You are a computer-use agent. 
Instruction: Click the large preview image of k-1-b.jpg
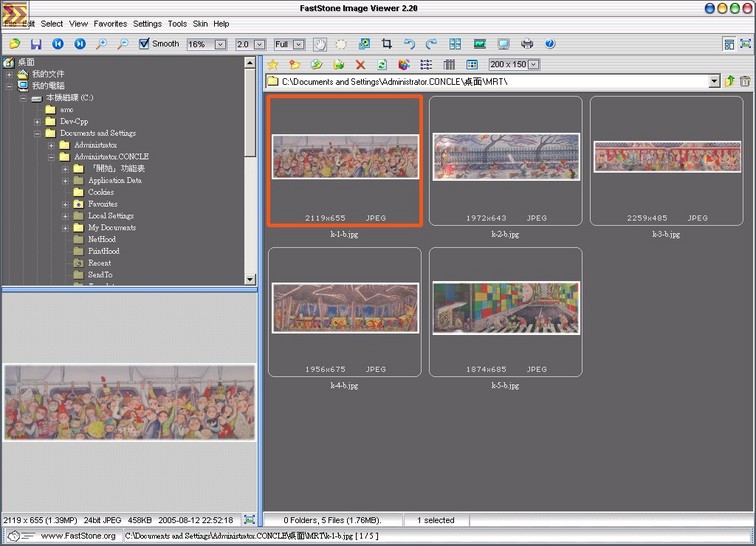pyautogui.click(x=130, y=402)
